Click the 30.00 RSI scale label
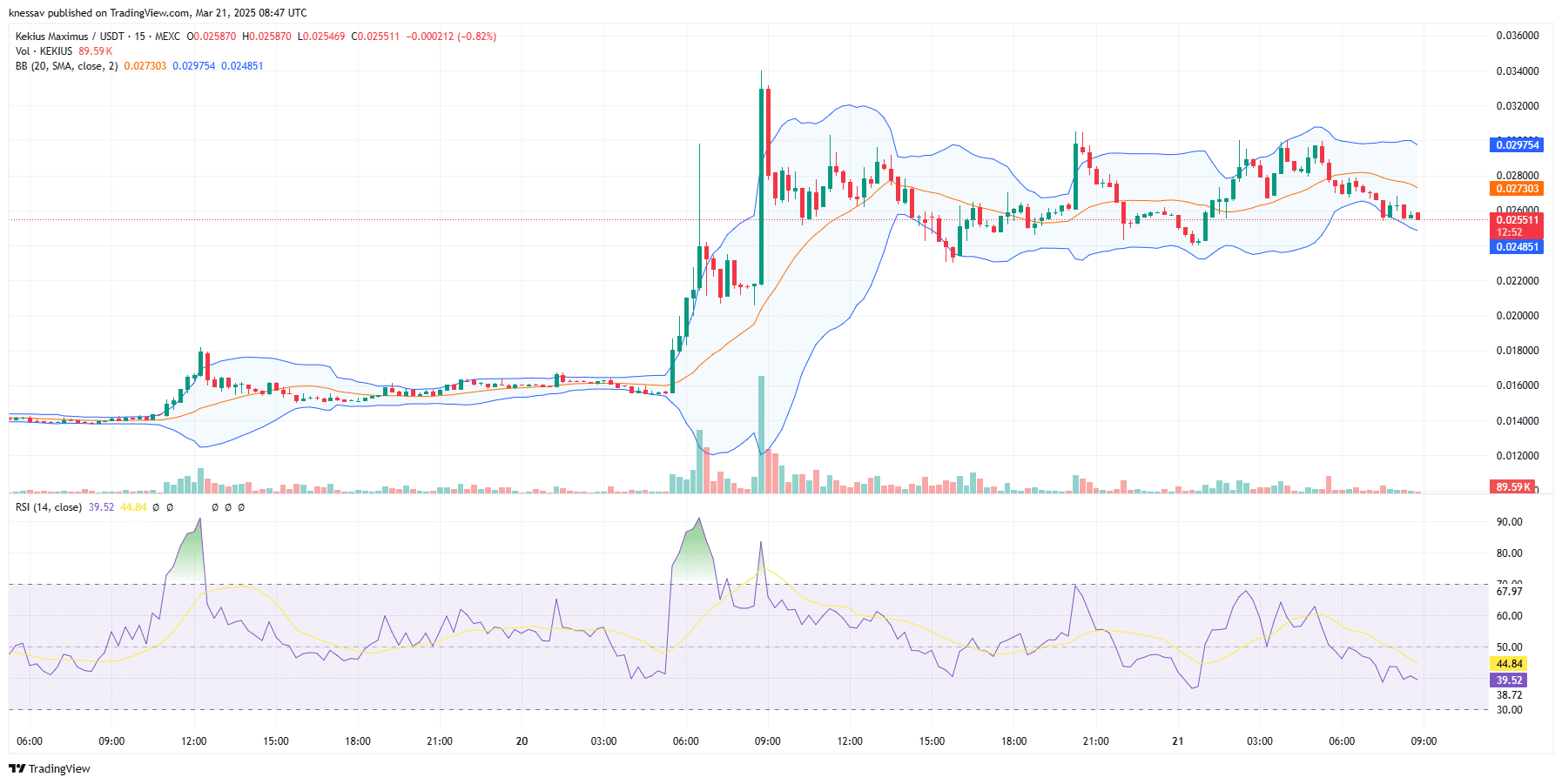The height and width of the screenshot is (784, 1562). (1509, 710)
